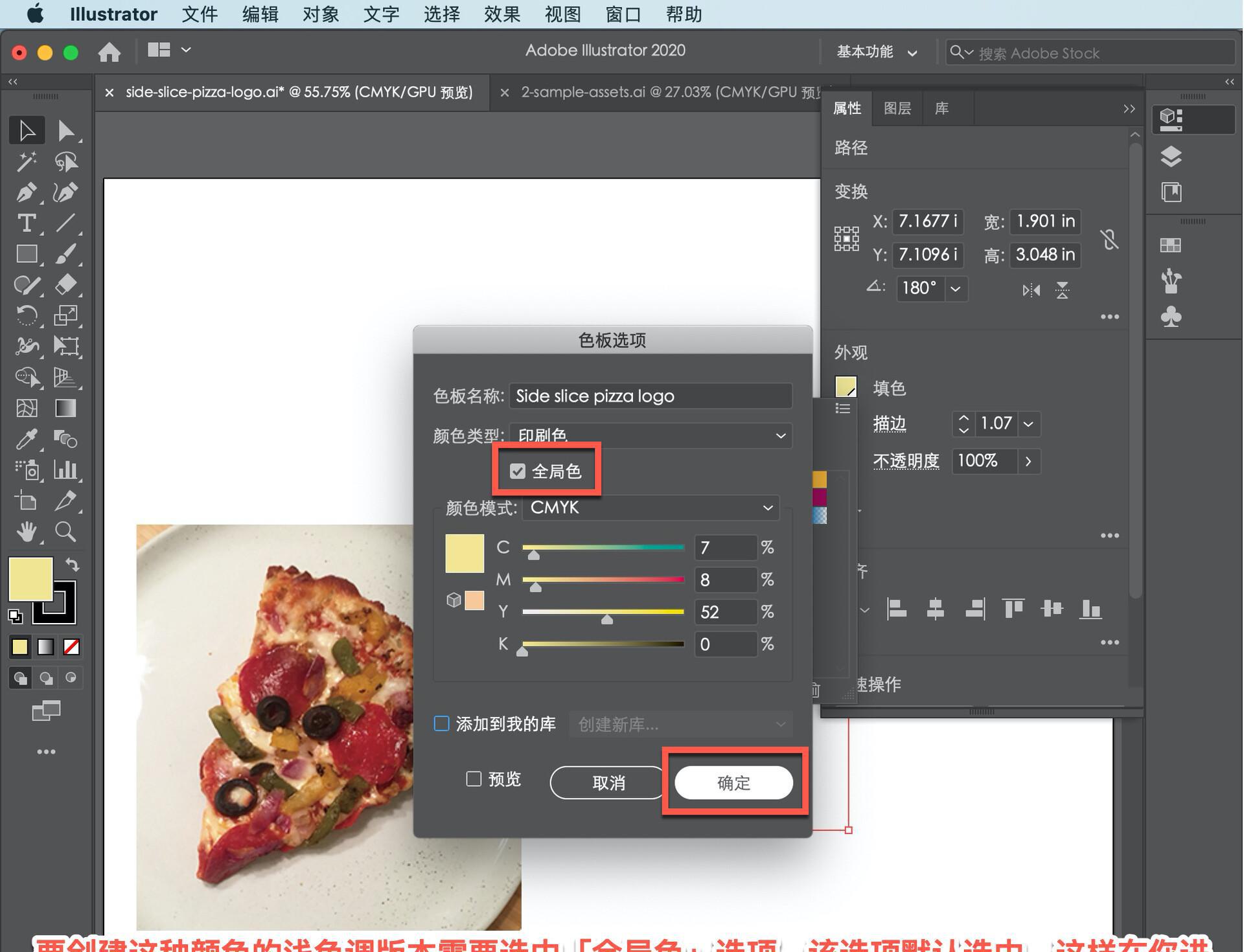
Task: Click the Magenta percentage field
Action: click(x=725, y=580)
